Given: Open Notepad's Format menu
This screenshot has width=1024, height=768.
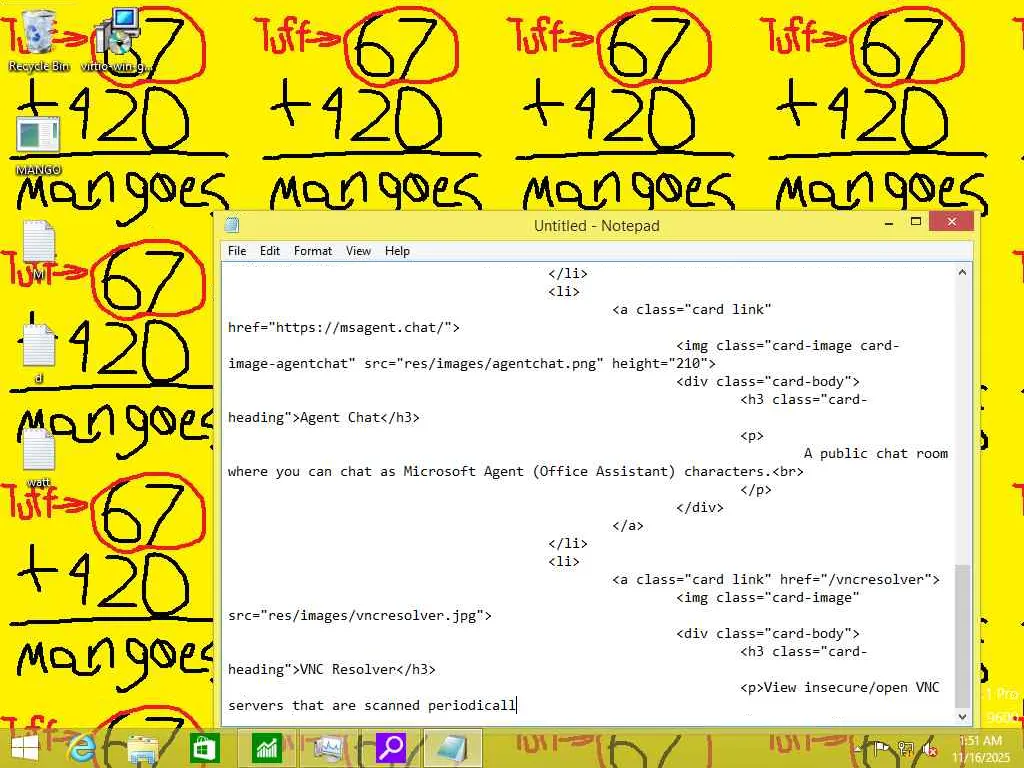Looking at the screenshot, I should click(313, 251).
